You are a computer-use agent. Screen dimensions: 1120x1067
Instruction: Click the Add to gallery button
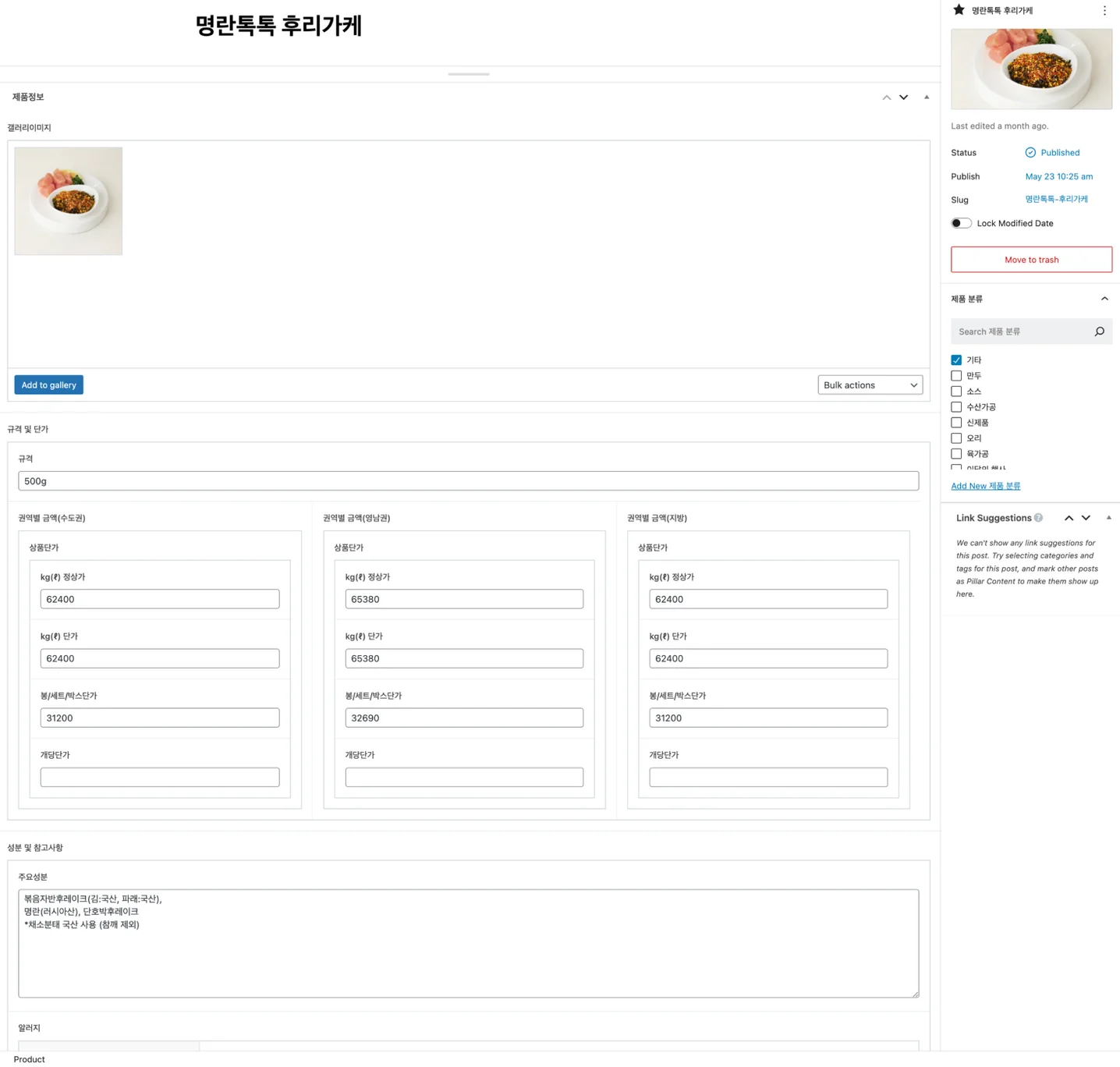coord(48,385)
